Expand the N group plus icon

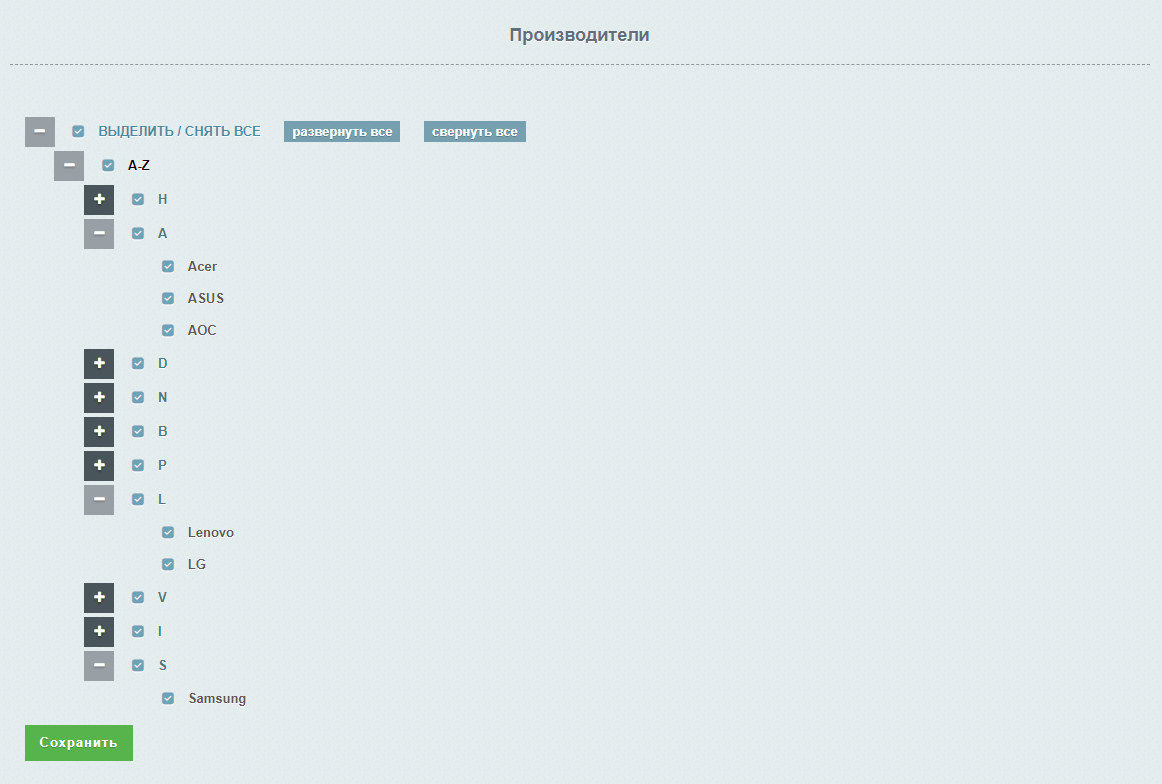pyautogui.click(x=99, y=398)
